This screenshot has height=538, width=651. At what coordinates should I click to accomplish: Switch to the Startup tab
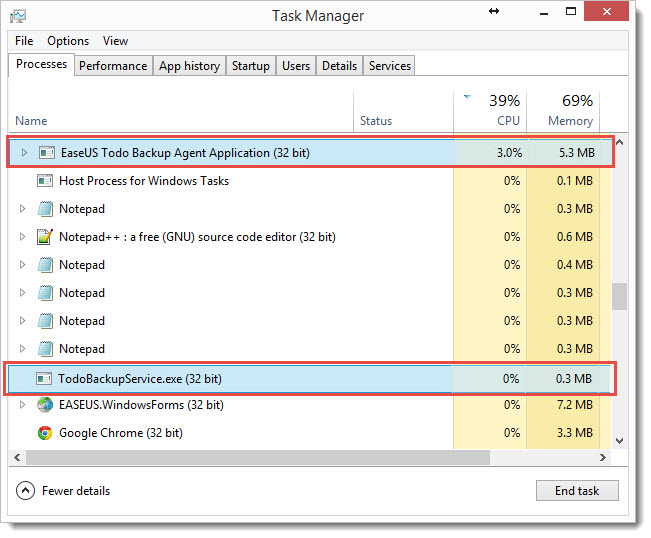(251, 66)
